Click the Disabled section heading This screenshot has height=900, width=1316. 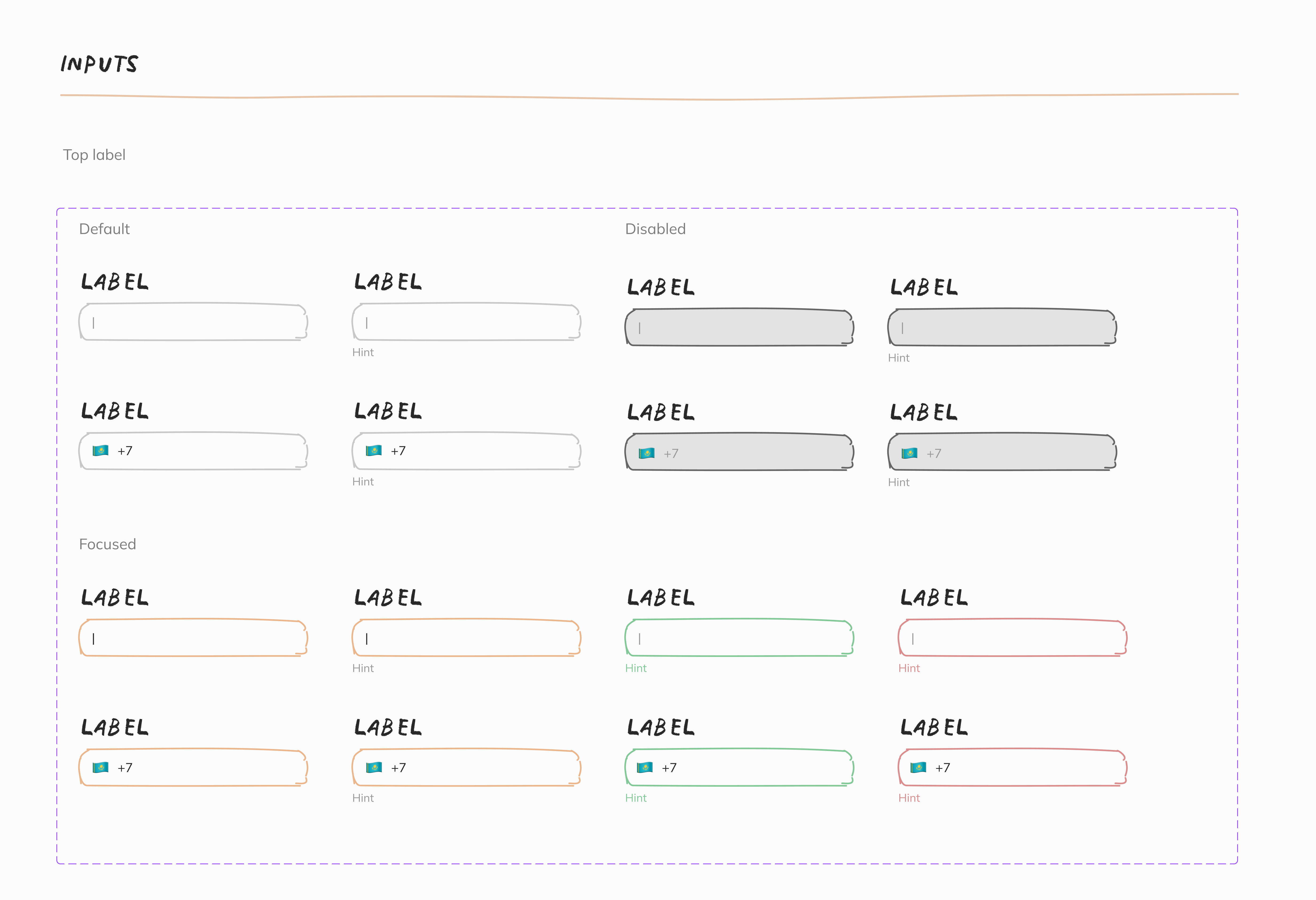point(655,229)
